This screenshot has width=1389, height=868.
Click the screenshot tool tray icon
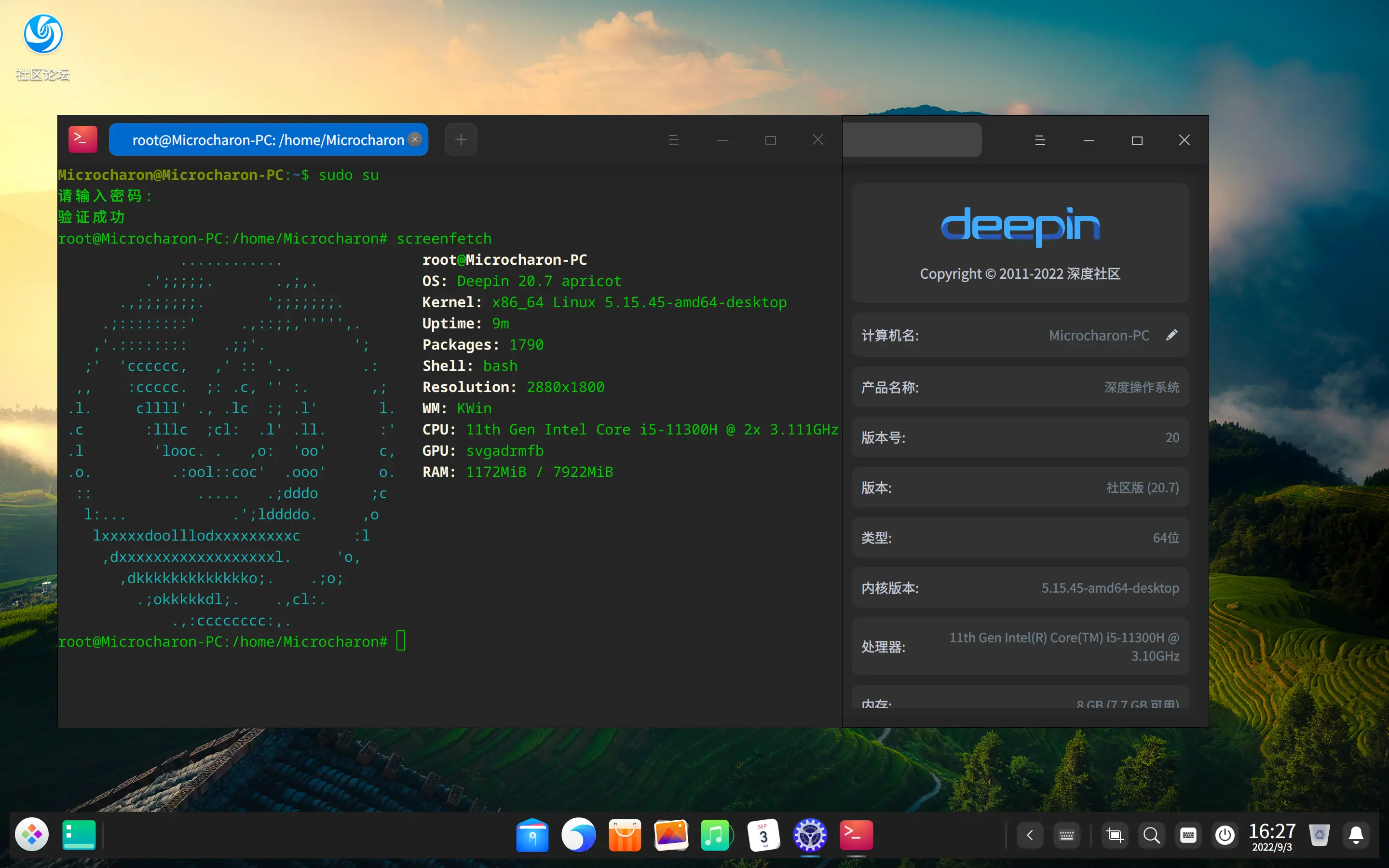[1115, 835]
